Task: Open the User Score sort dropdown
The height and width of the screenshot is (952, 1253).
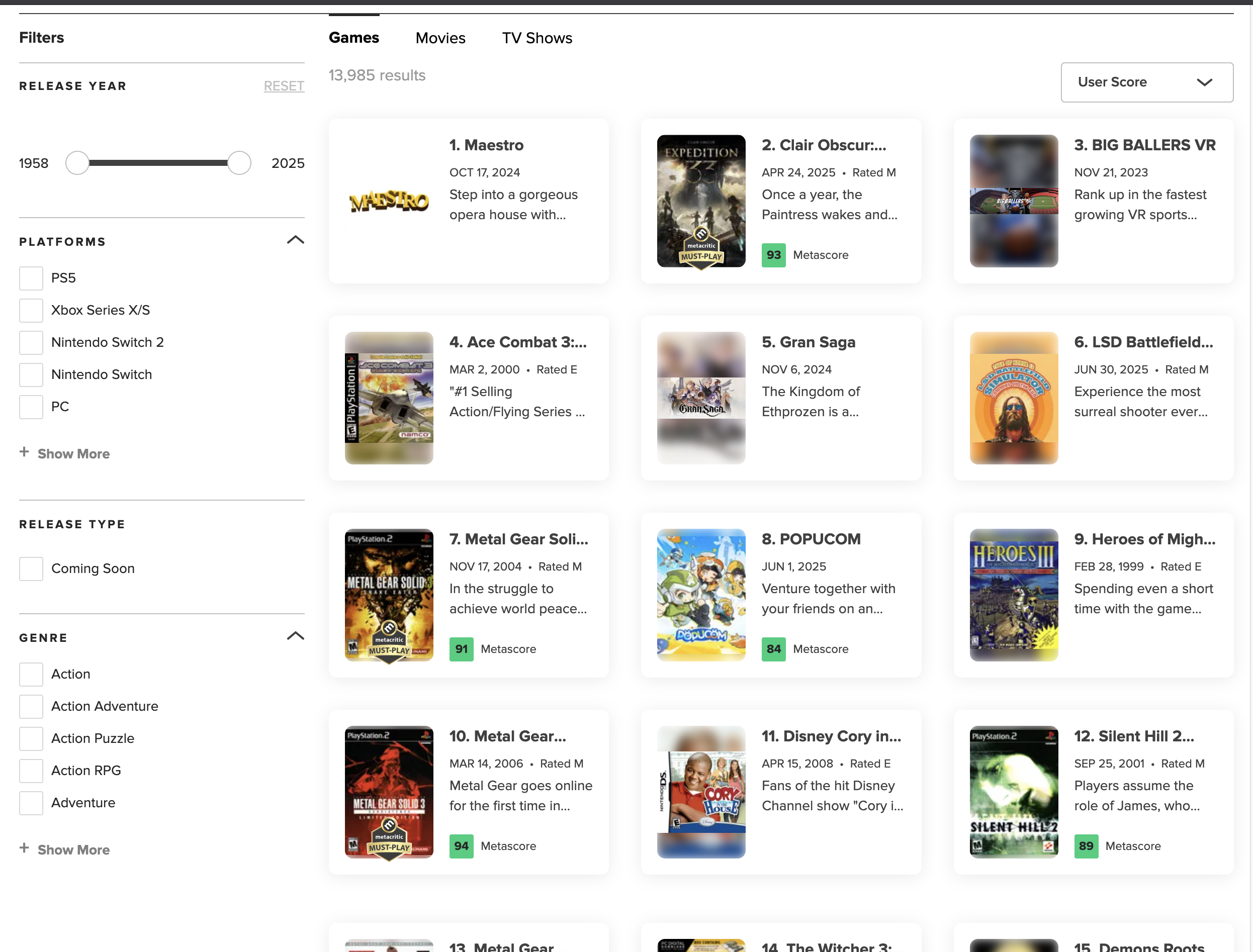Action: click(x=1147, y=83)
